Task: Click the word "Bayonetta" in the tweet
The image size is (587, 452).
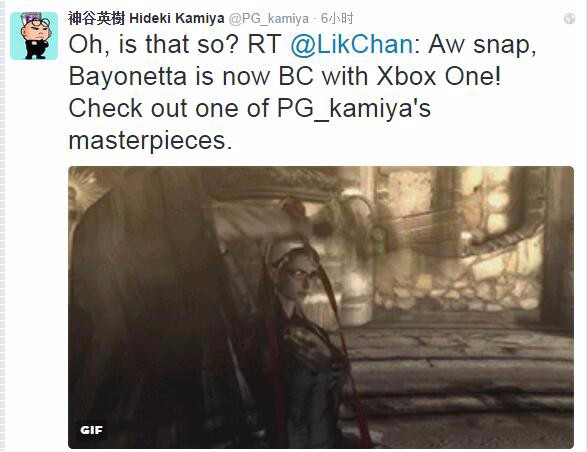Action: (128, 76)
